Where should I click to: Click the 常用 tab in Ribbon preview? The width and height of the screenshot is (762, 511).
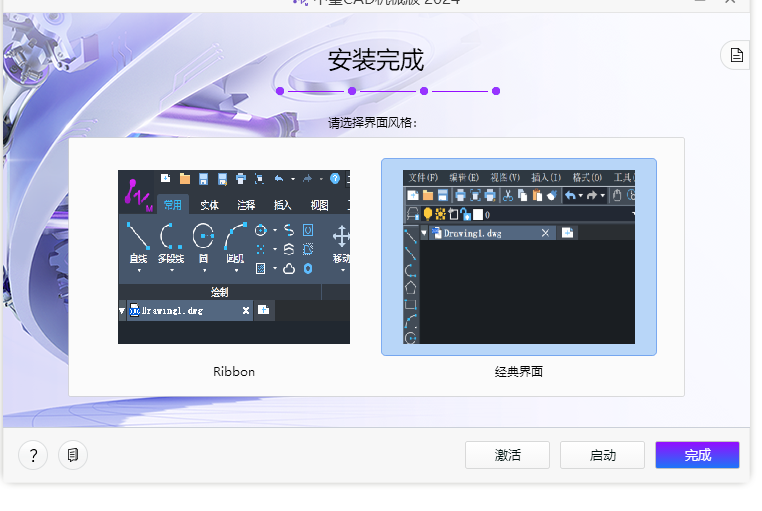pyautogui.click(x=173, y=205)
